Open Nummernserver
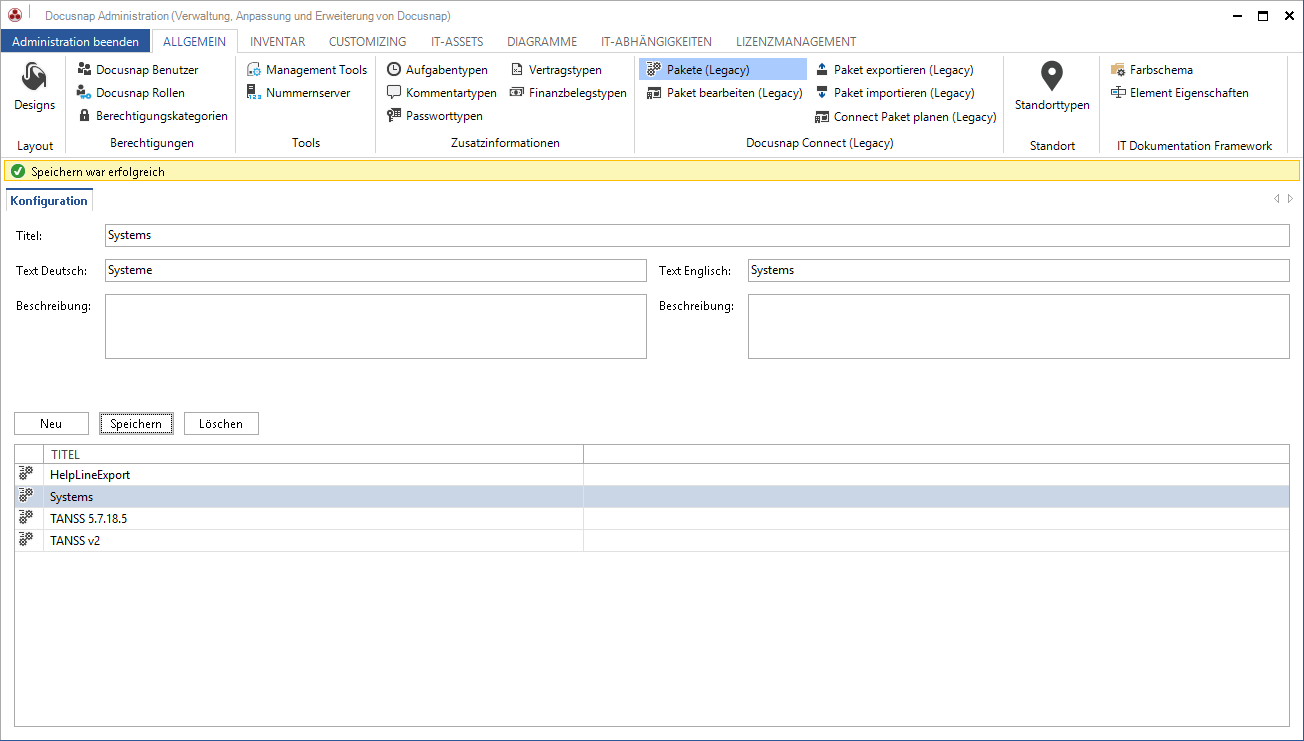 299,93
